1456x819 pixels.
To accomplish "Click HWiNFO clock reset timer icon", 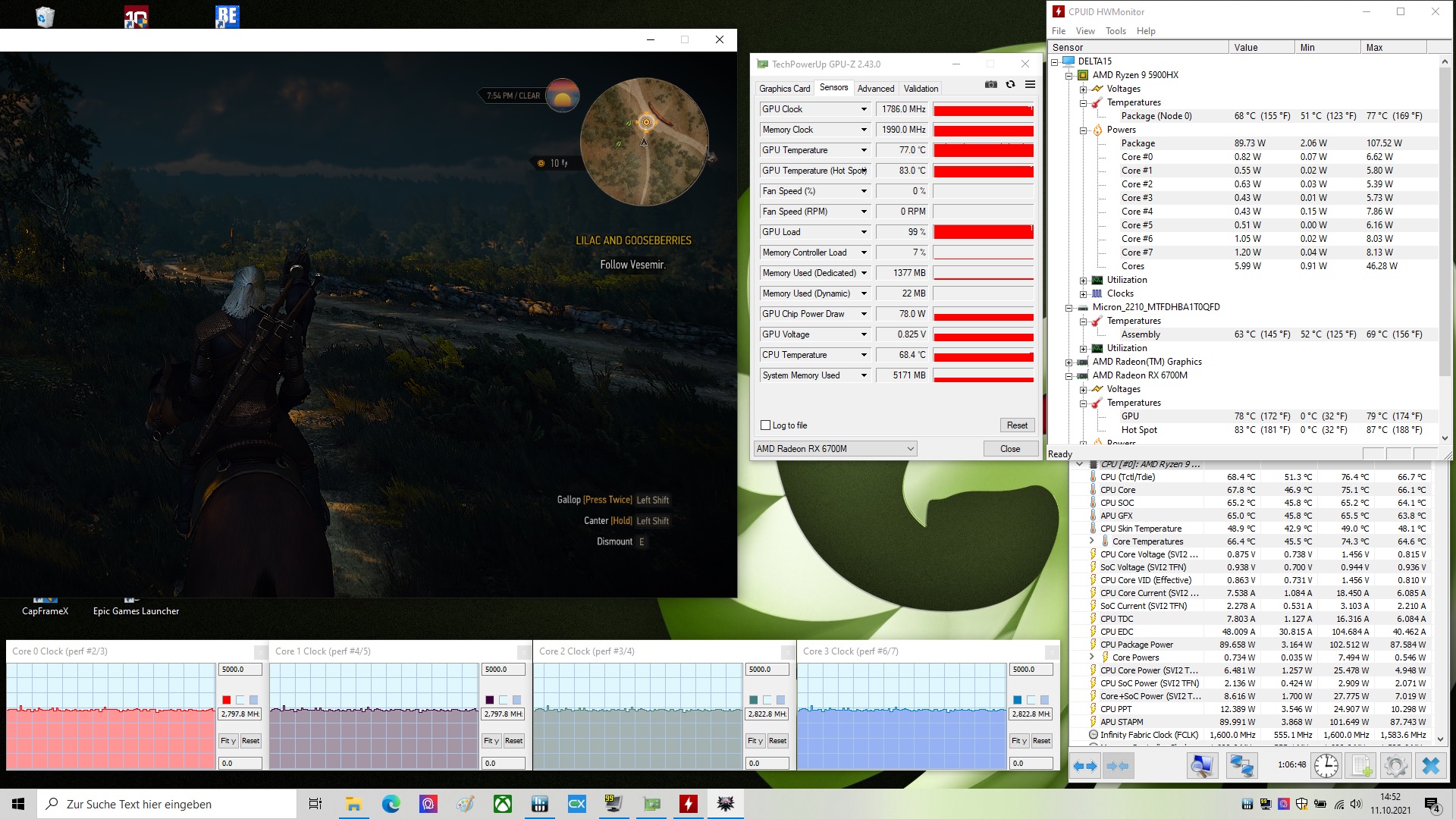I will click(x=1326, y=766).
